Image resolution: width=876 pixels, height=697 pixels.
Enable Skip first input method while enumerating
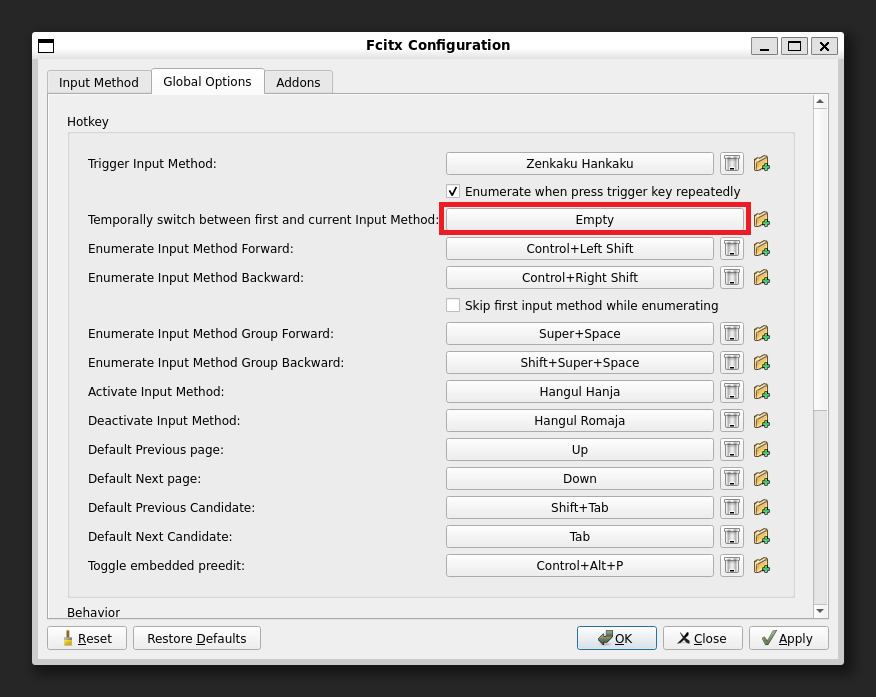[453, 305]
